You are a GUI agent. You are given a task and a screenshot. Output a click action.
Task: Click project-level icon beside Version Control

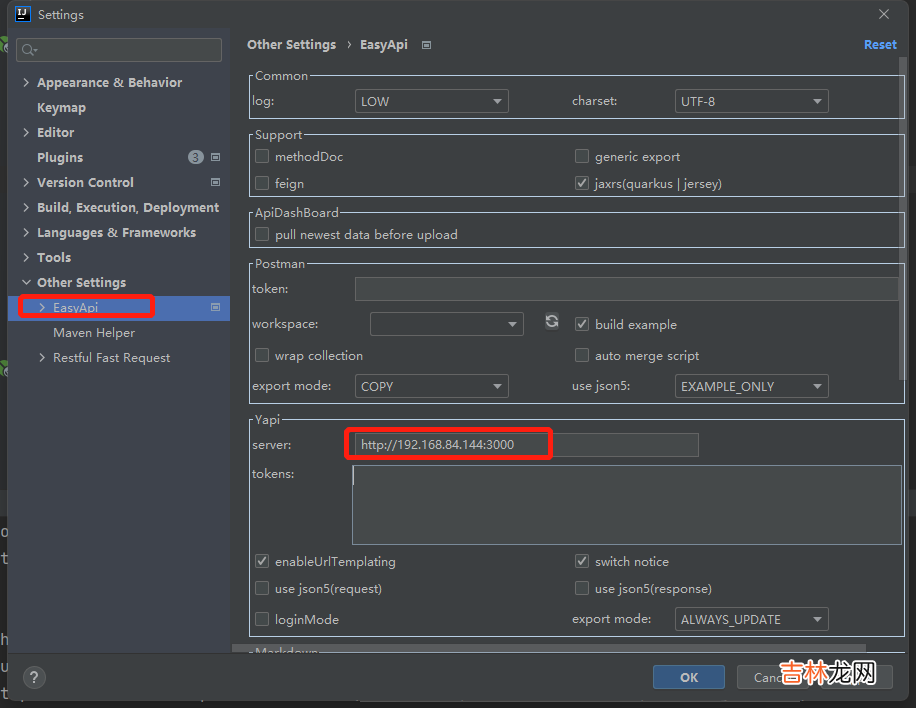pos(215,183)
